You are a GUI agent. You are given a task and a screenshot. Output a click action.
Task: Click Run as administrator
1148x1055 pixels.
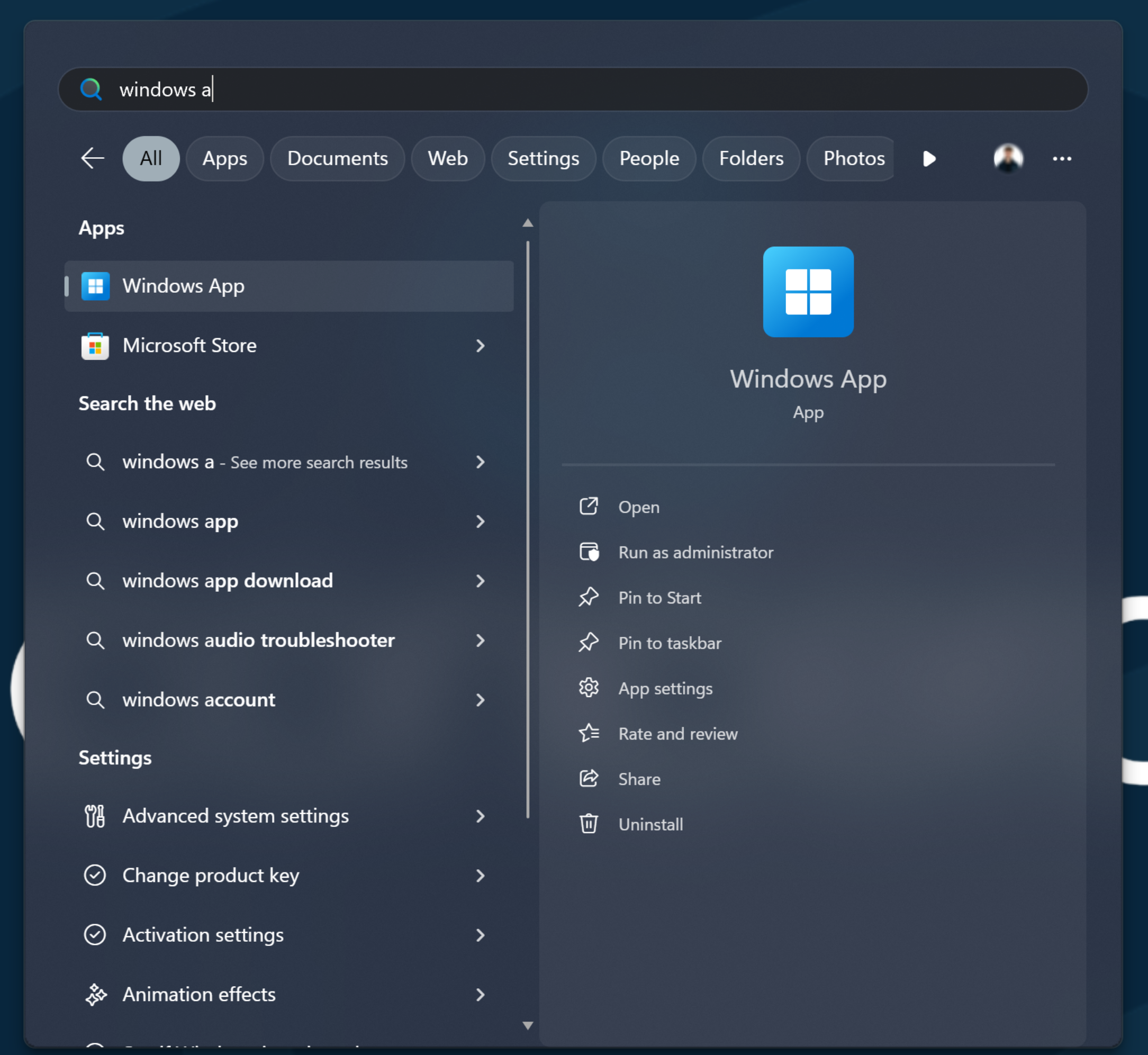coord(695,552)
